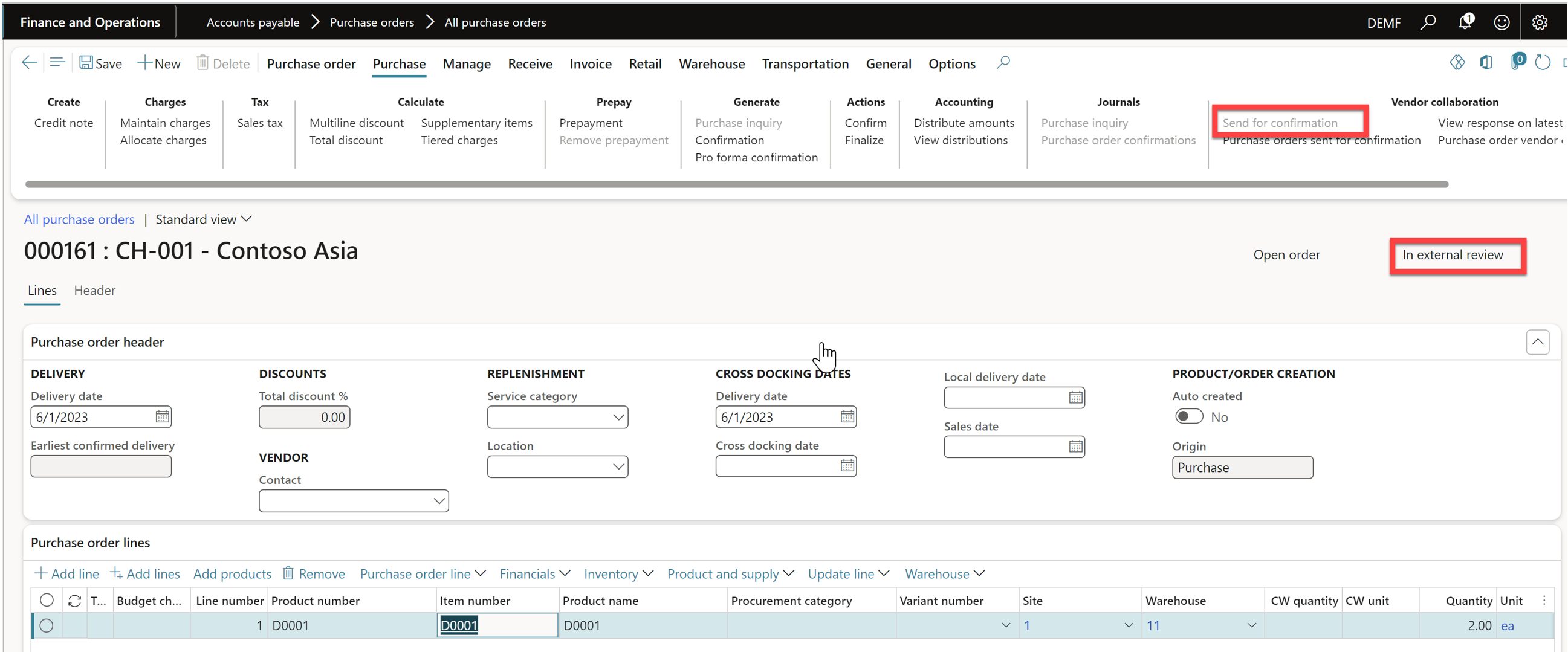This screenshot has width=1568, height=652.
Task: Click Accounts payable breadcrumb
Action: click(253, 22)
